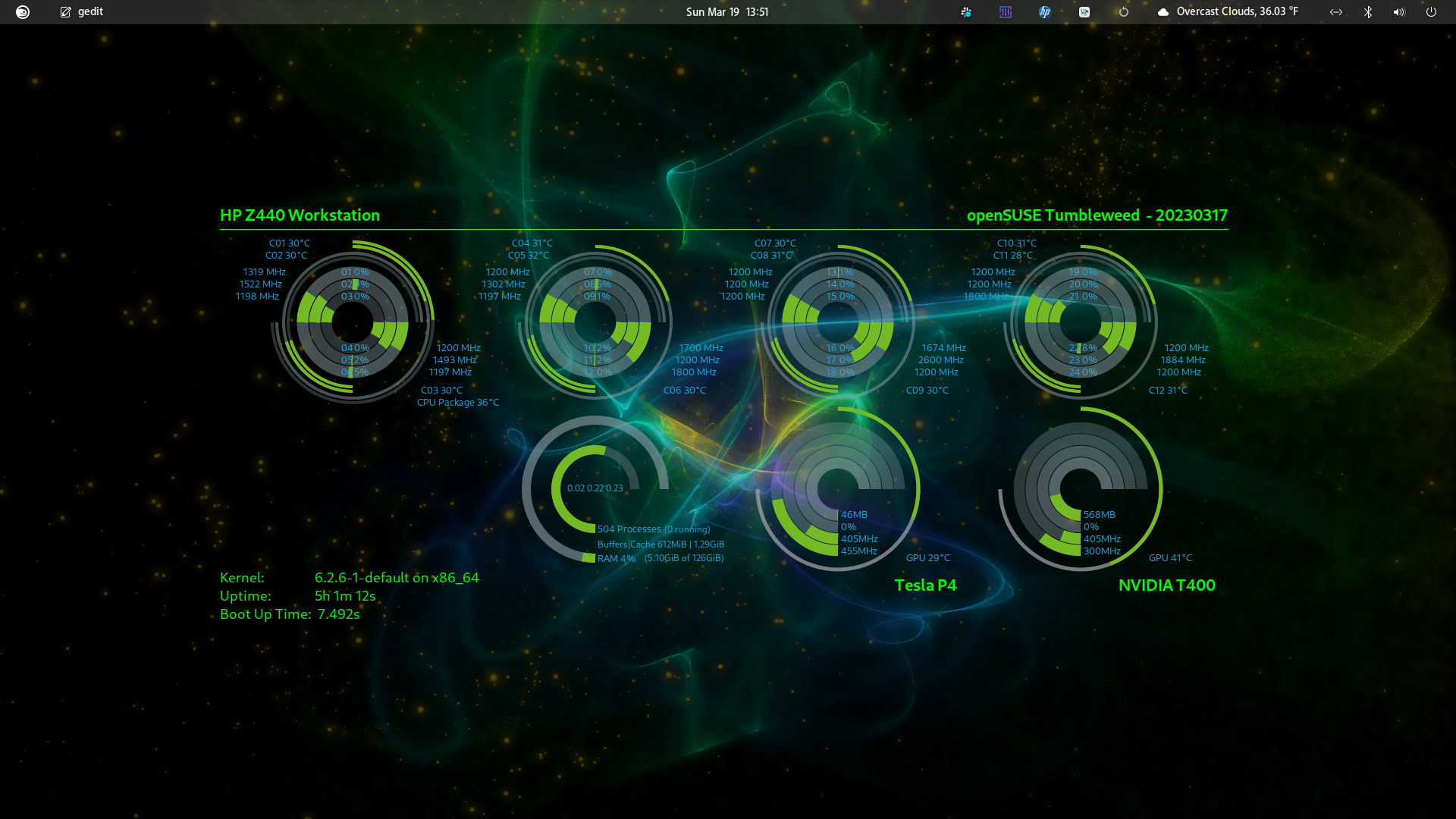Click the 'C01 30°C' core temperature
Viewport: 1456px width, 819px height.
pyautogui.click(x=290, y=243)
